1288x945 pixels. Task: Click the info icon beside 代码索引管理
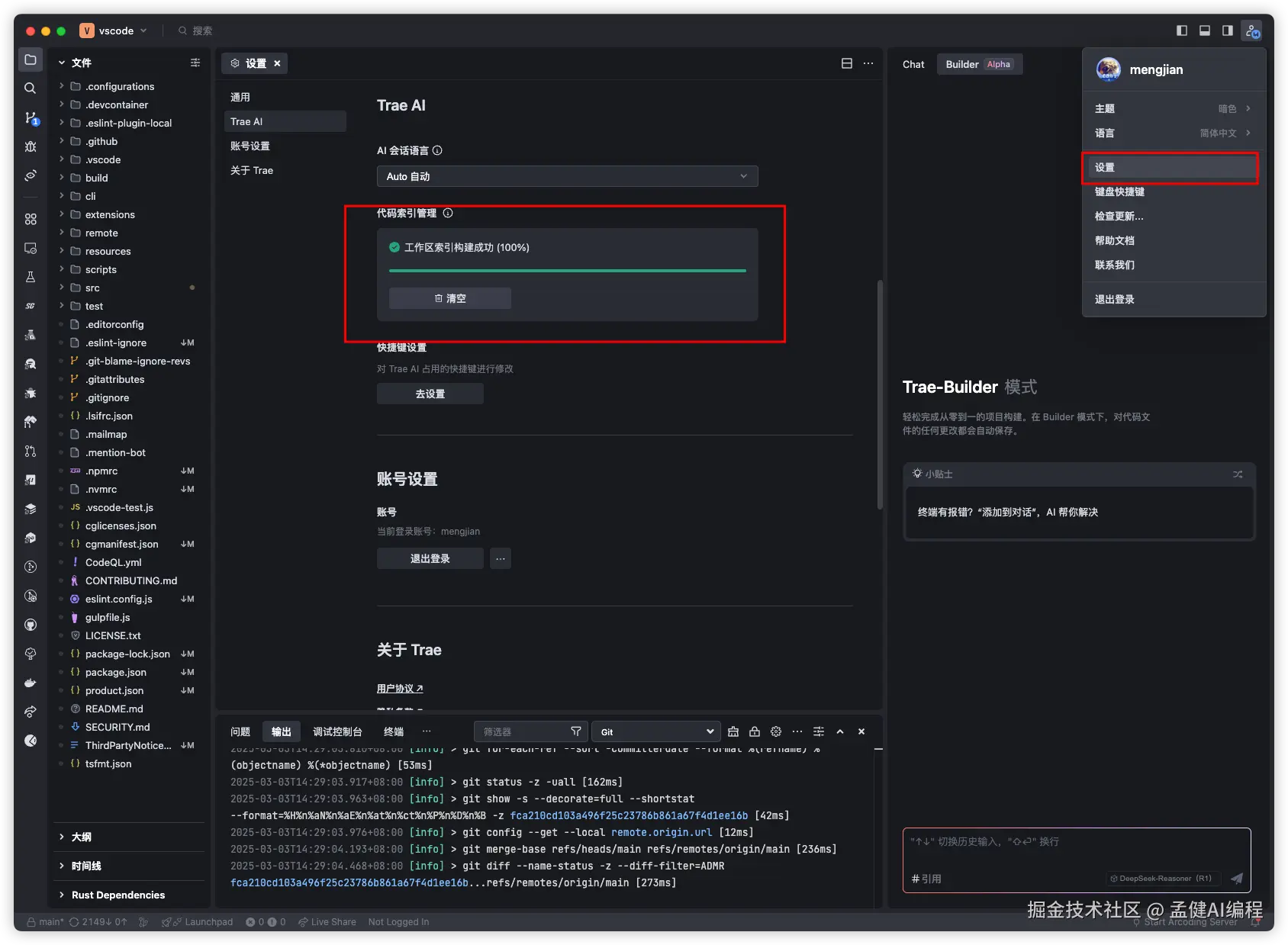[x=448, y=213]
